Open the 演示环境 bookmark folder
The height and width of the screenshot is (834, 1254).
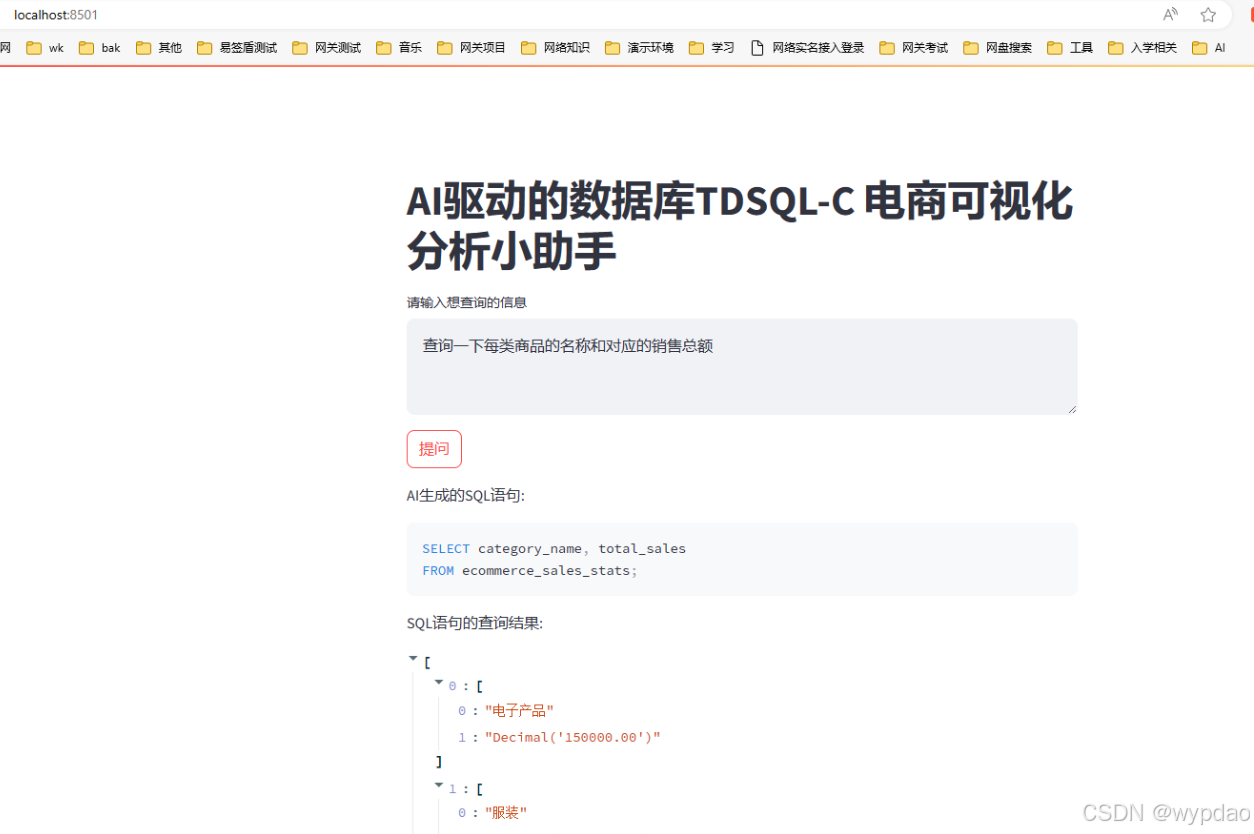pos(640,47)
